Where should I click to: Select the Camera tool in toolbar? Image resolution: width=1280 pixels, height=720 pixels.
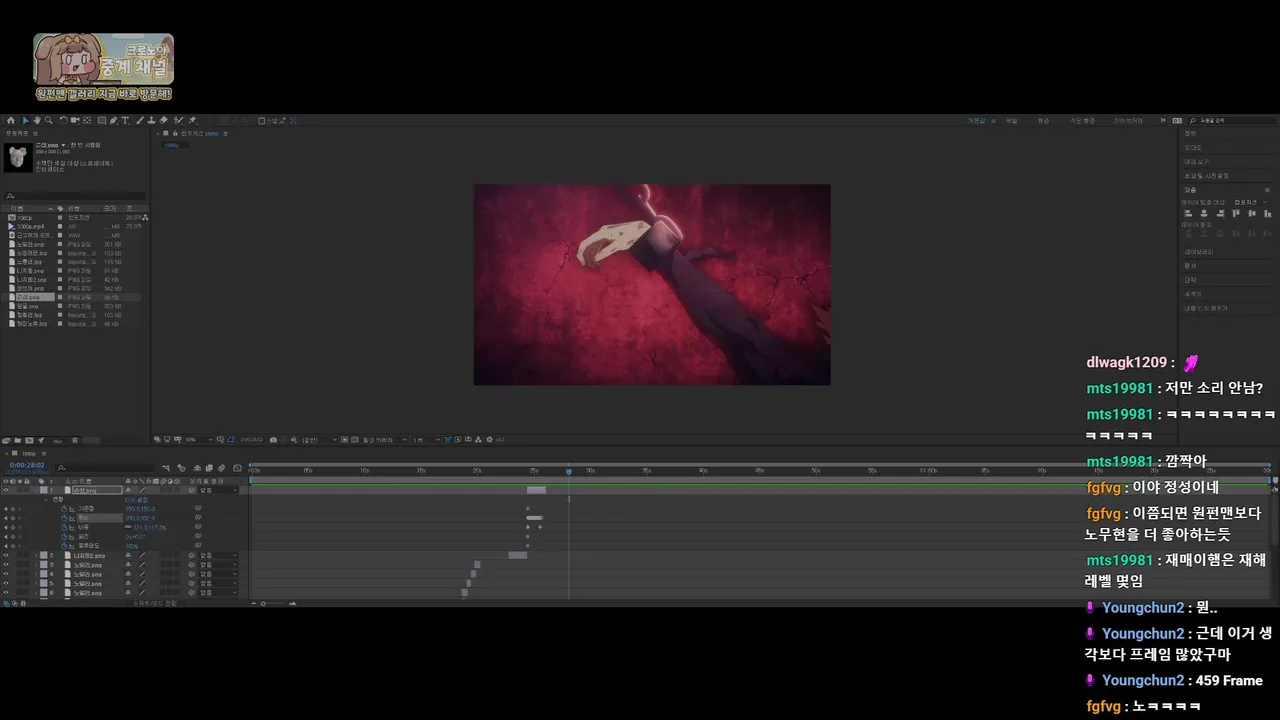pyautogui.click(x=75, y=120)
